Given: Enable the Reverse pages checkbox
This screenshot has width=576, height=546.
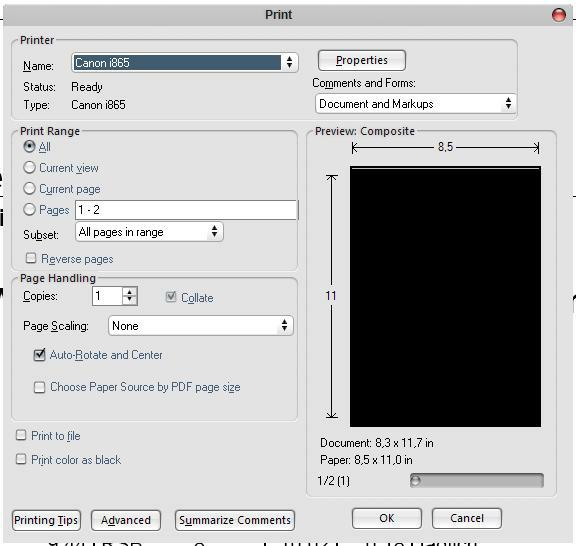Looking at the screenshot, I should pyautogui.click(x=31, y=258).
